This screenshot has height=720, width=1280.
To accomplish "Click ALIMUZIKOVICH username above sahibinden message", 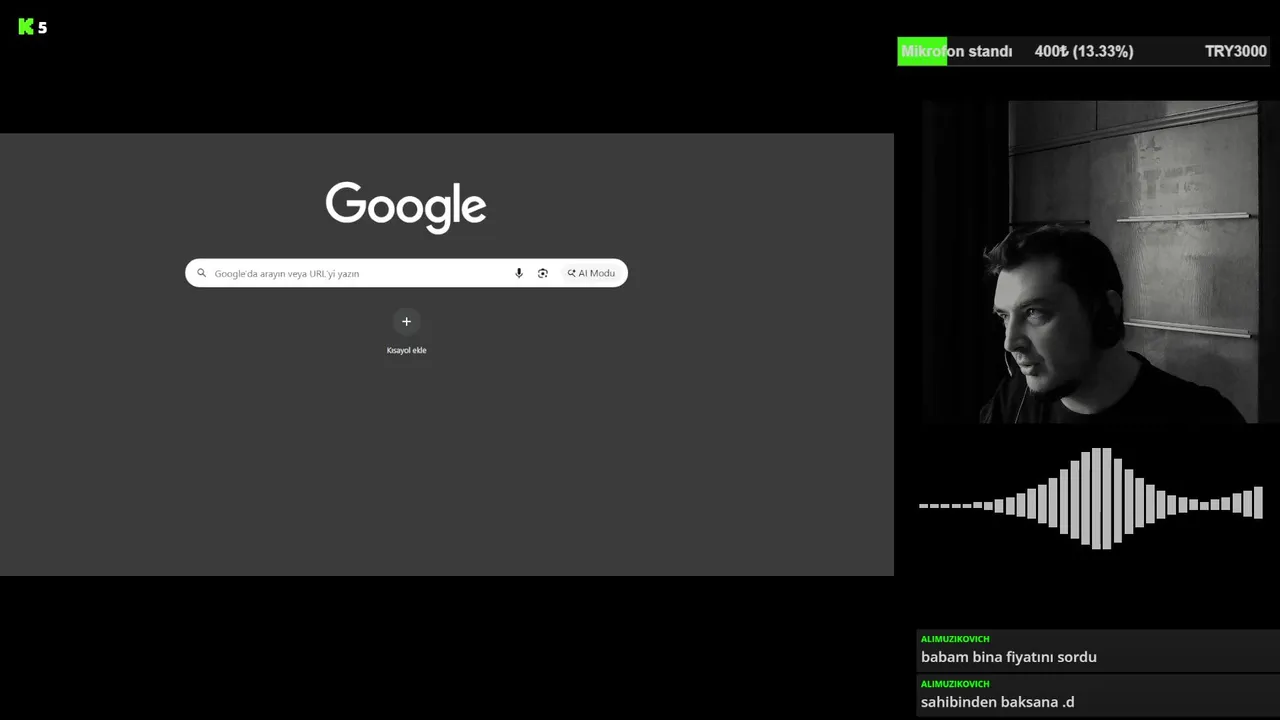I will (955, 684).
